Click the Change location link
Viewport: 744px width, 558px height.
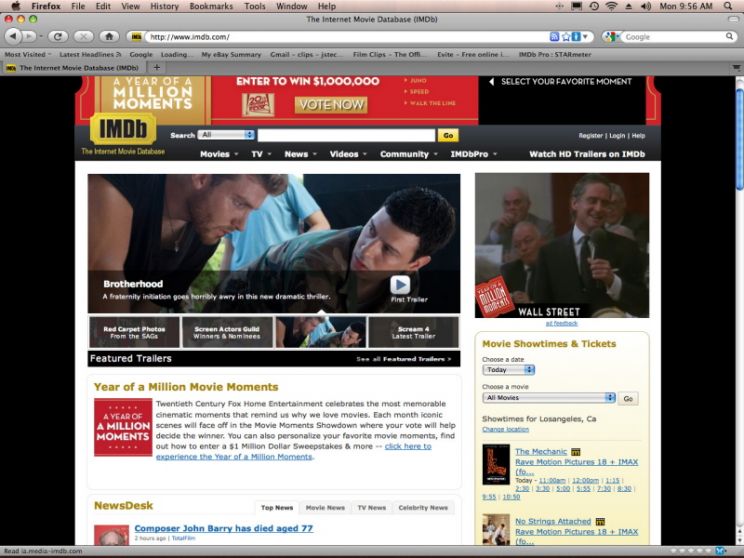[505, 429]
